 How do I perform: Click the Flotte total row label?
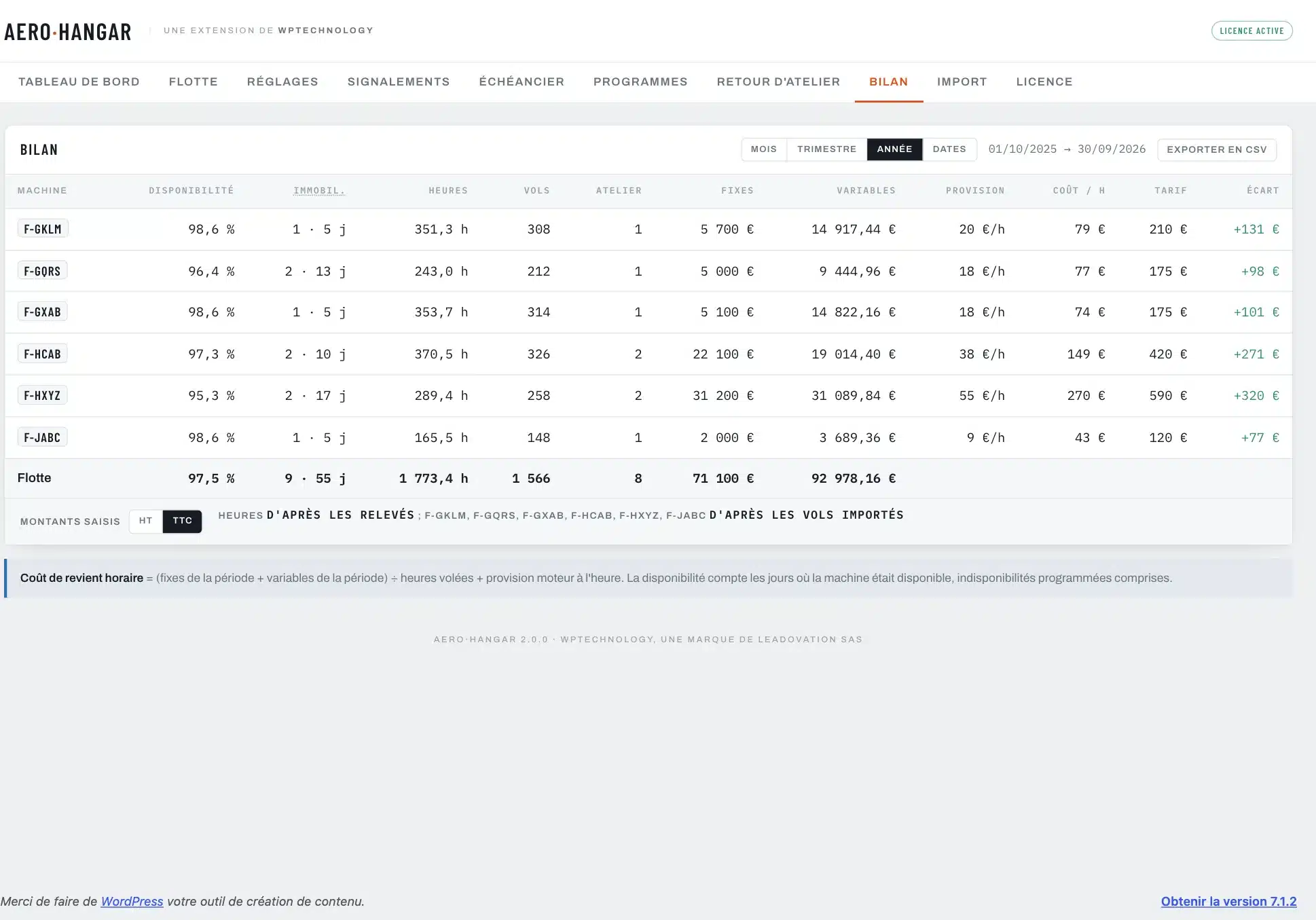(34, 477)
